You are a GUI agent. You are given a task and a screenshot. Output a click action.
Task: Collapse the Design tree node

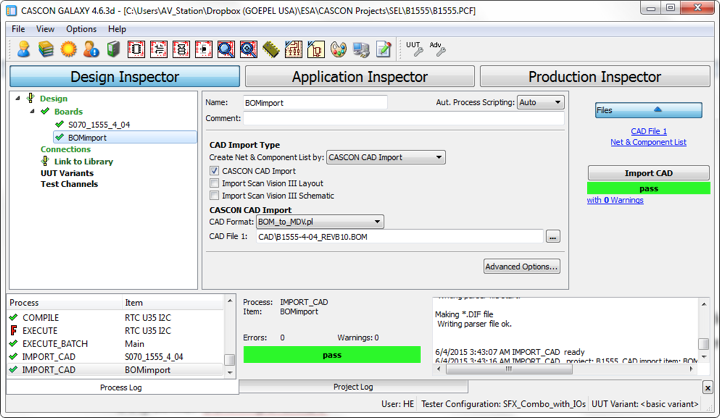click(x=18, y=98)
